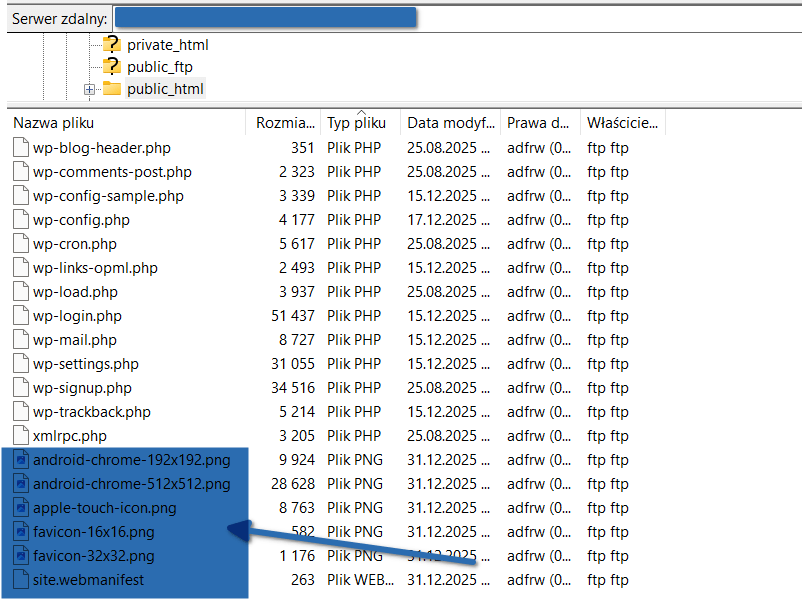Click the private_html question mark folder icon

coord(111,45)
